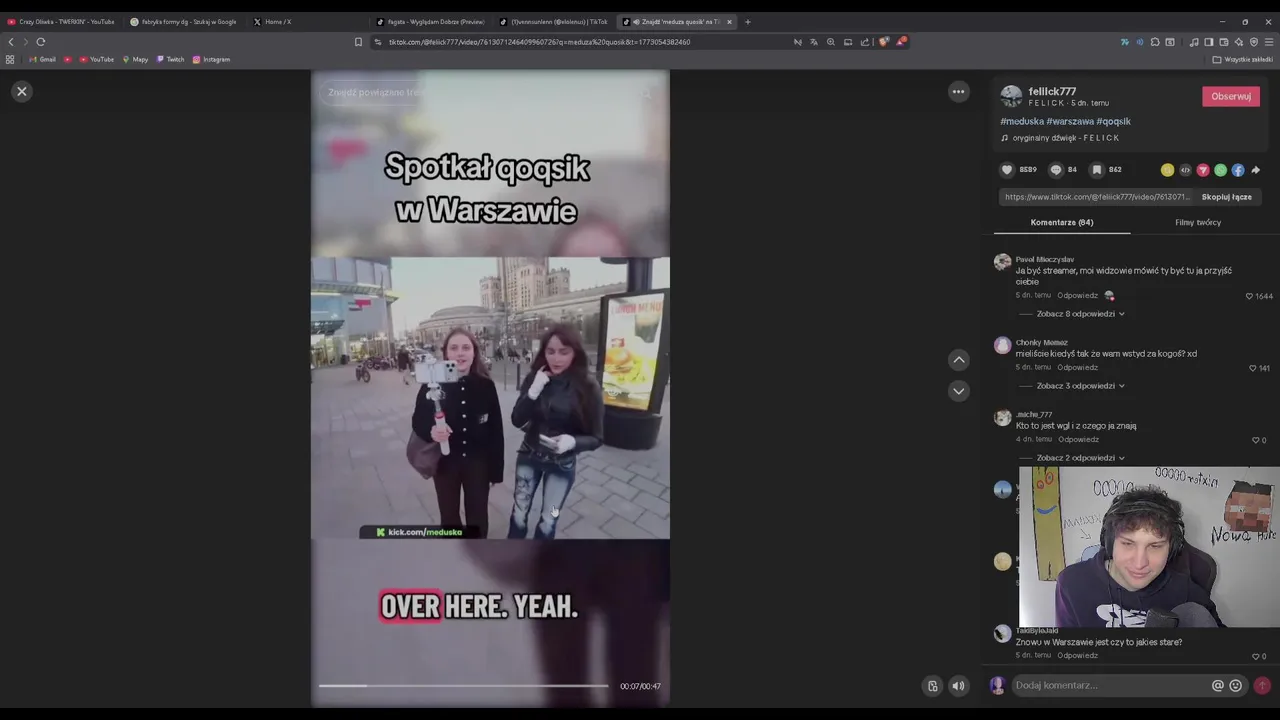The height and width of the screenshot is (720, 1280).
Task: Go back with browser back arrow
Action: coord(11,42)
